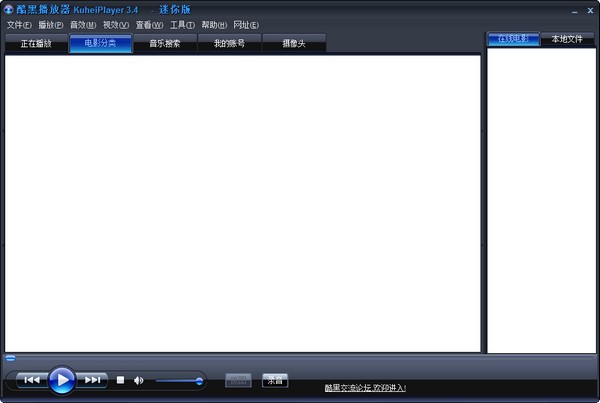Image resolution: width=600 pixels, height=403 pixels.
Task: Open the 我的账号 tab
Action: coord(229,44)
